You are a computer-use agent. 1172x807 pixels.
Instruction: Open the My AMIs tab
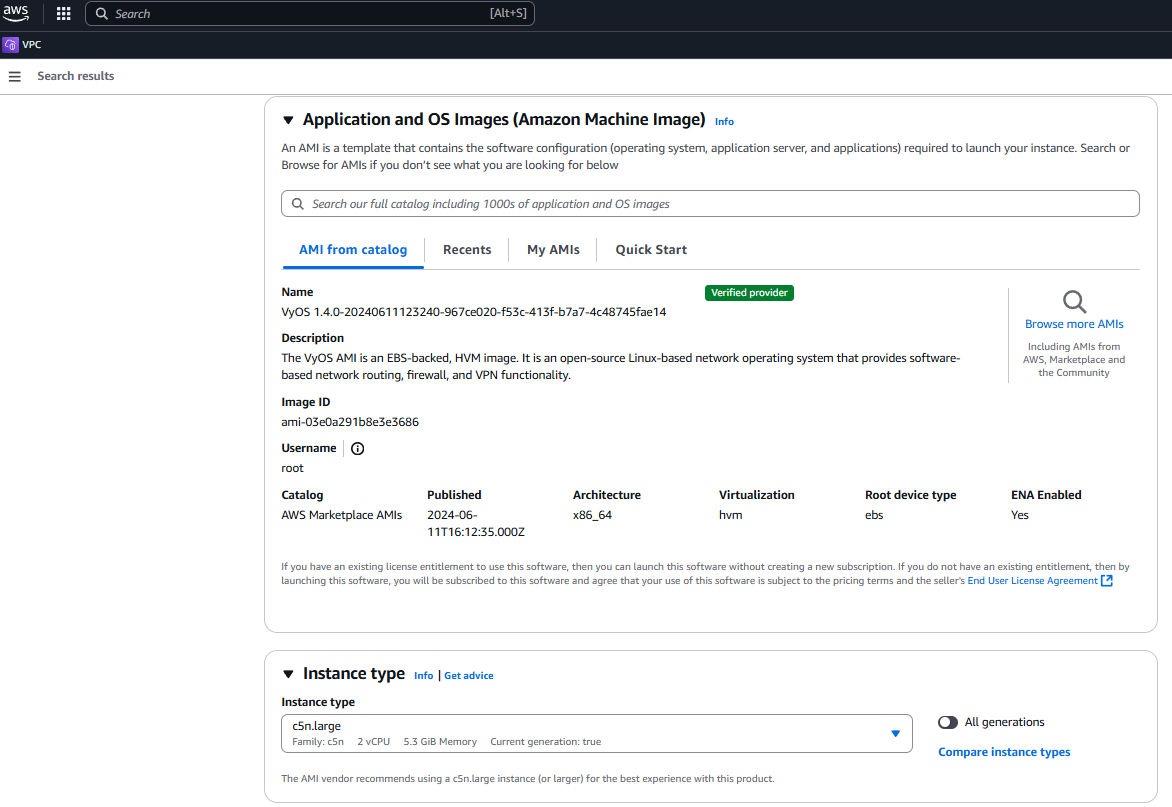click(552, 249)
